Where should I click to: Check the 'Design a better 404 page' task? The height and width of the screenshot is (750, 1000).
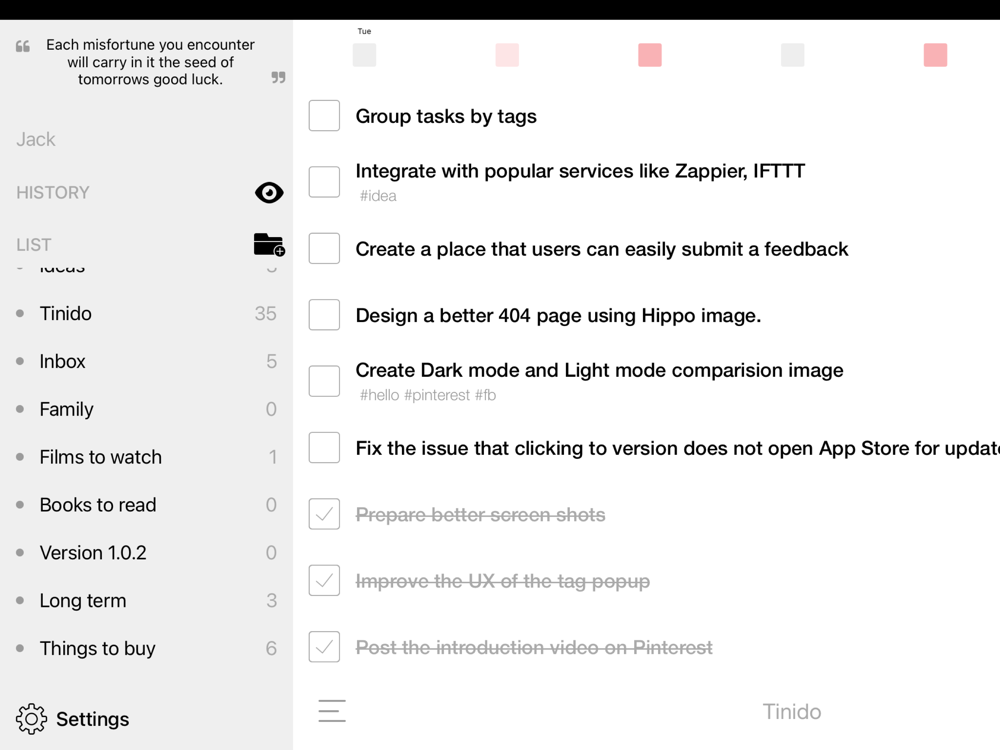324,314
